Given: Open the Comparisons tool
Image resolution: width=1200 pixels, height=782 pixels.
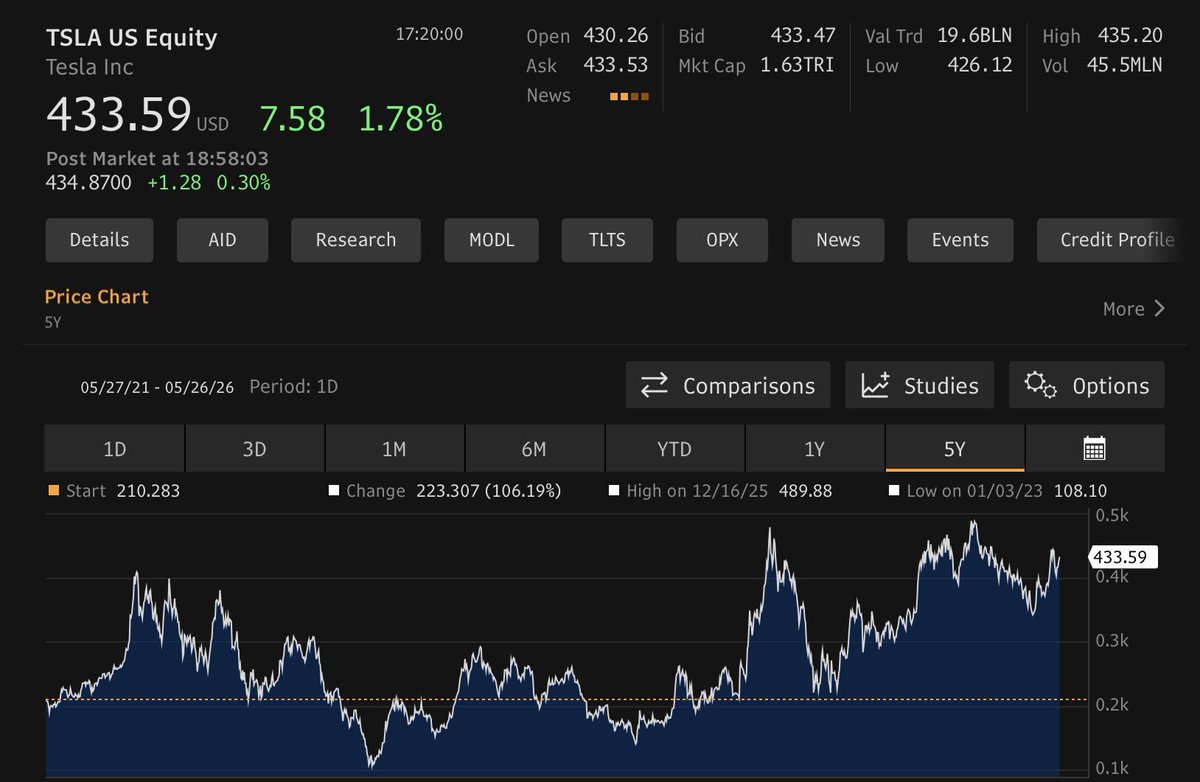Looking at the screenshot, I should click(728, 385).
